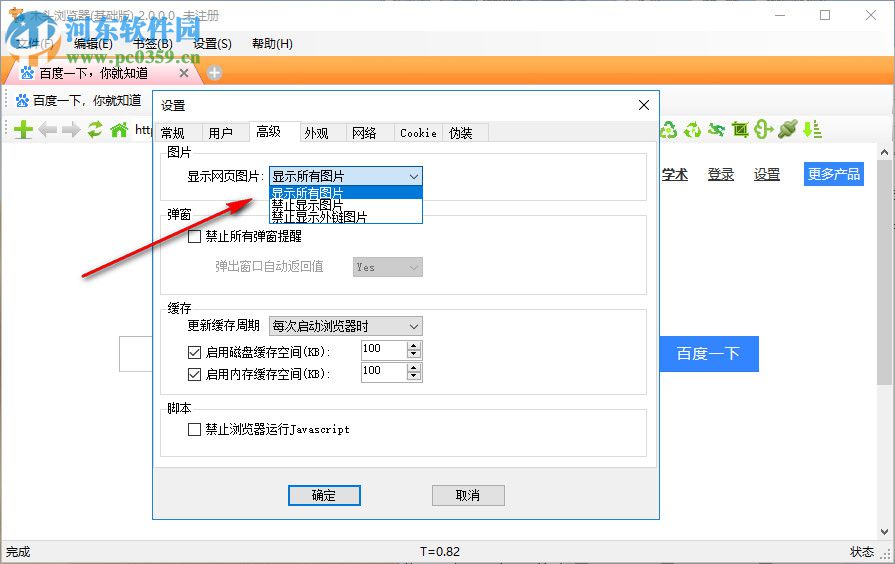Click the green swap arrows toolbar icon
This screenshot has height=564, width=895.
pos(716,130)
